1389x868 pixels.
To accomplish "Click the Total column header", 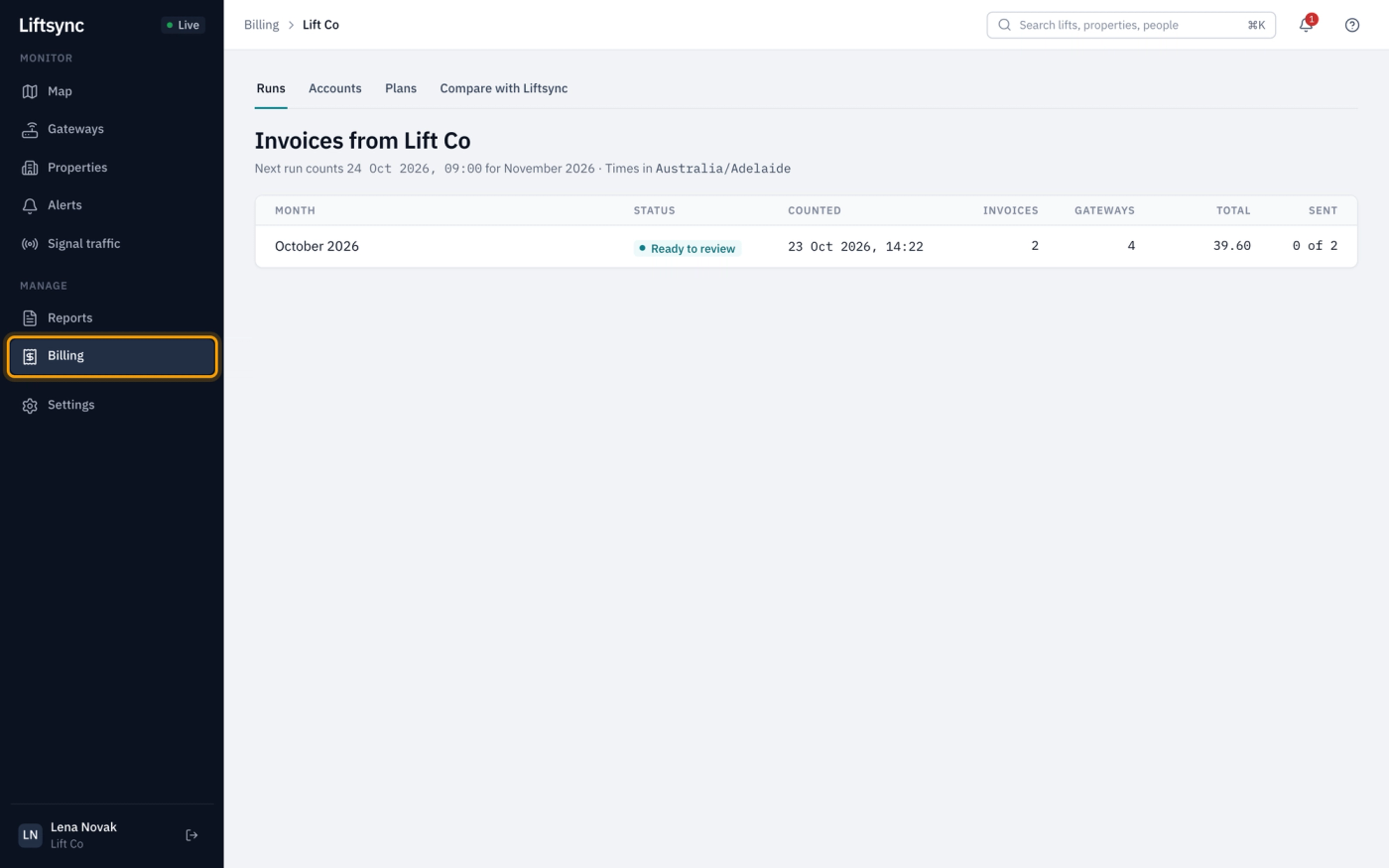I will (x=1233, y=210).
